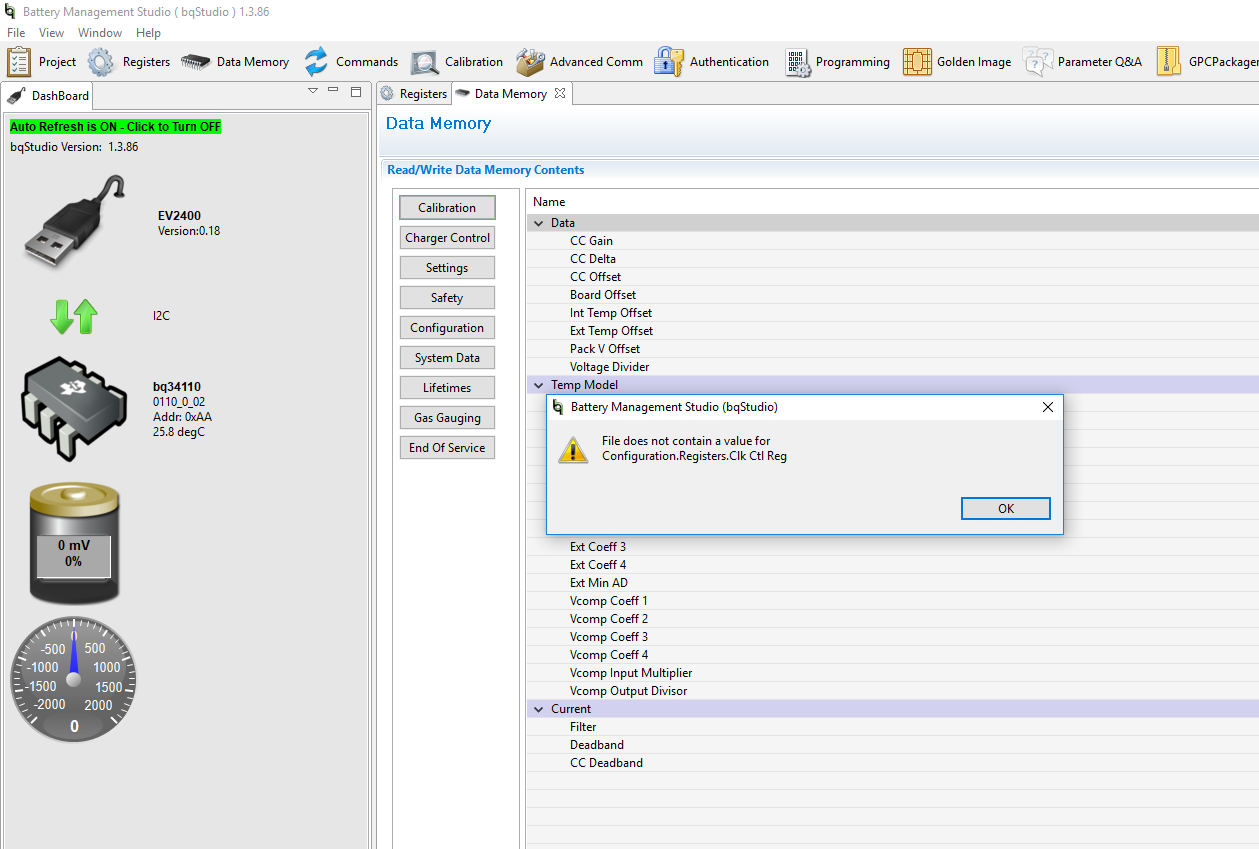Select the Ext Coeff 4 row
Screen dimensions: 1259x849
point(892,565)
